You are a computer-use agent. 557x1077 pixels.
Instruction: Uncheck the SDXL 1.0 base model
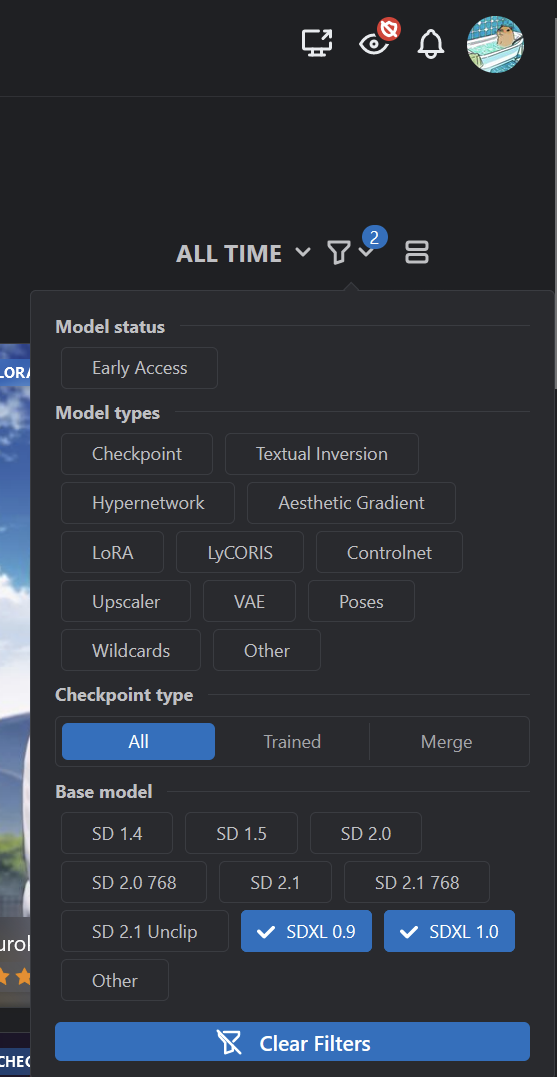[x=449, y=931]
